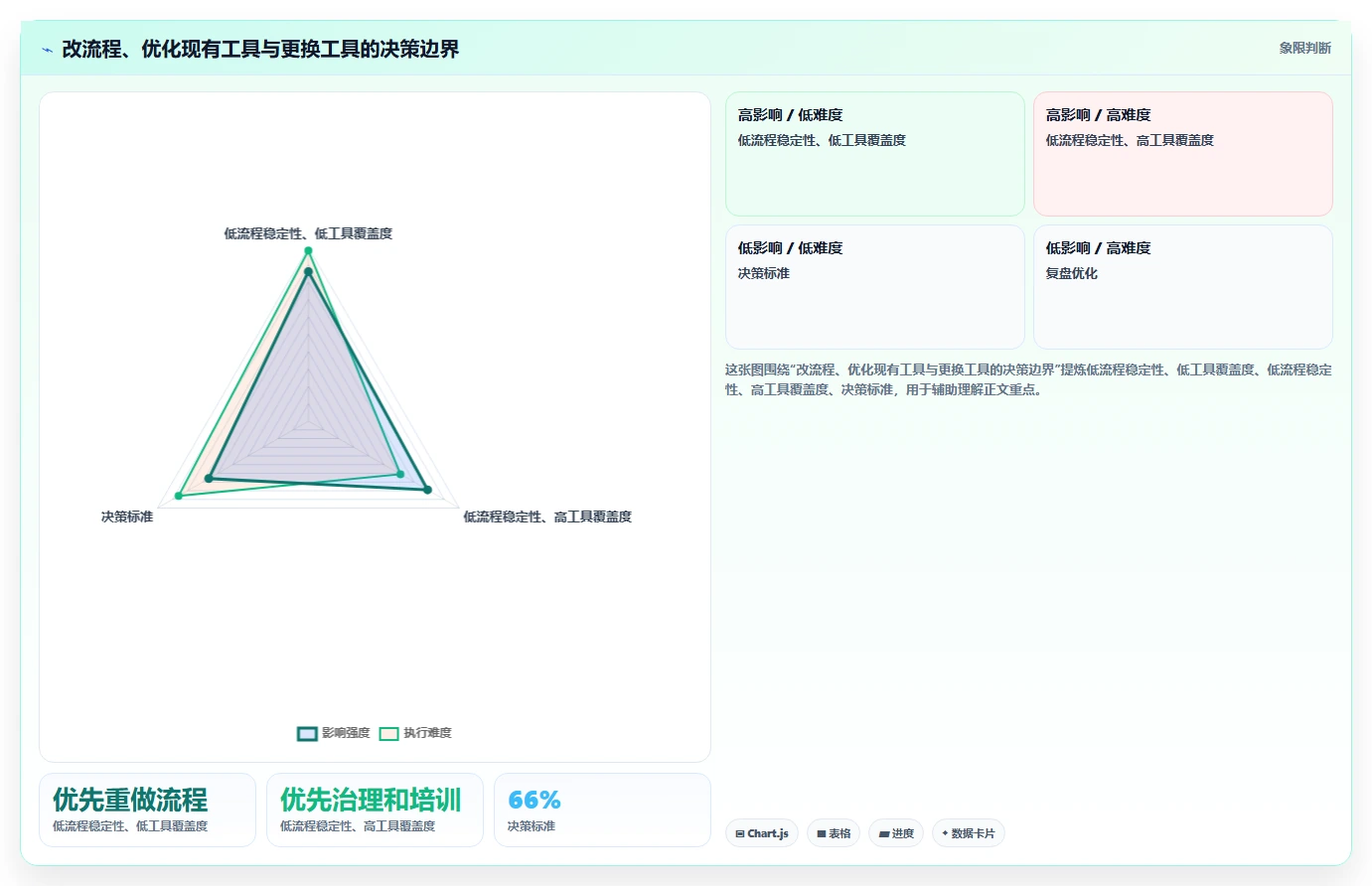Click the Chart.js tag
This screenshot has height=886, width=1372.
pos(762,833)
